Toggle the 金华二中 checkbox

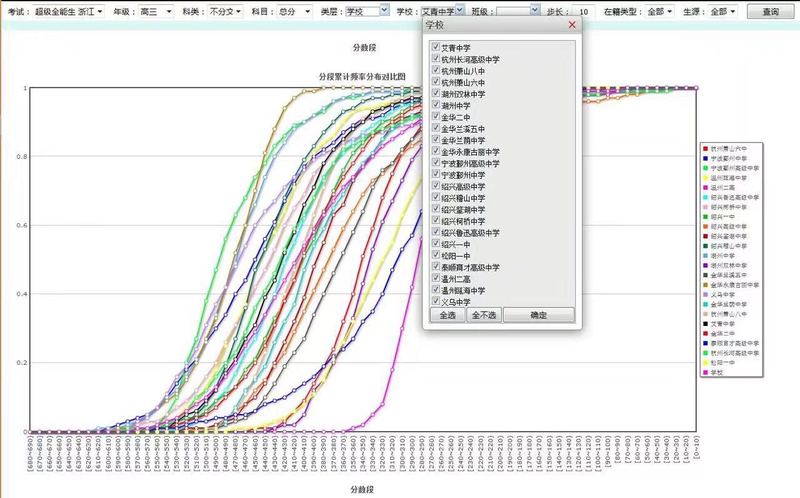tap(435, 117)
